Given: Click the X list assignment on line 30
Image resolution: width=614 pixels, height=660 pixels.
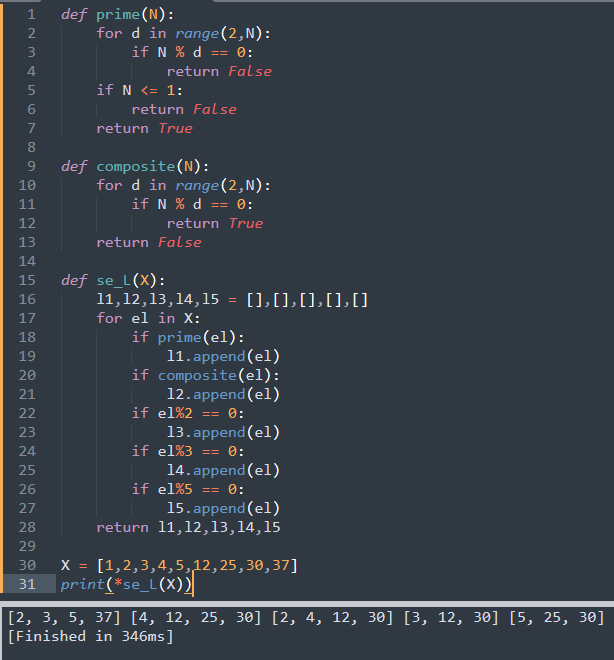Looking at the screenshot, I should (x=179, y=565).
